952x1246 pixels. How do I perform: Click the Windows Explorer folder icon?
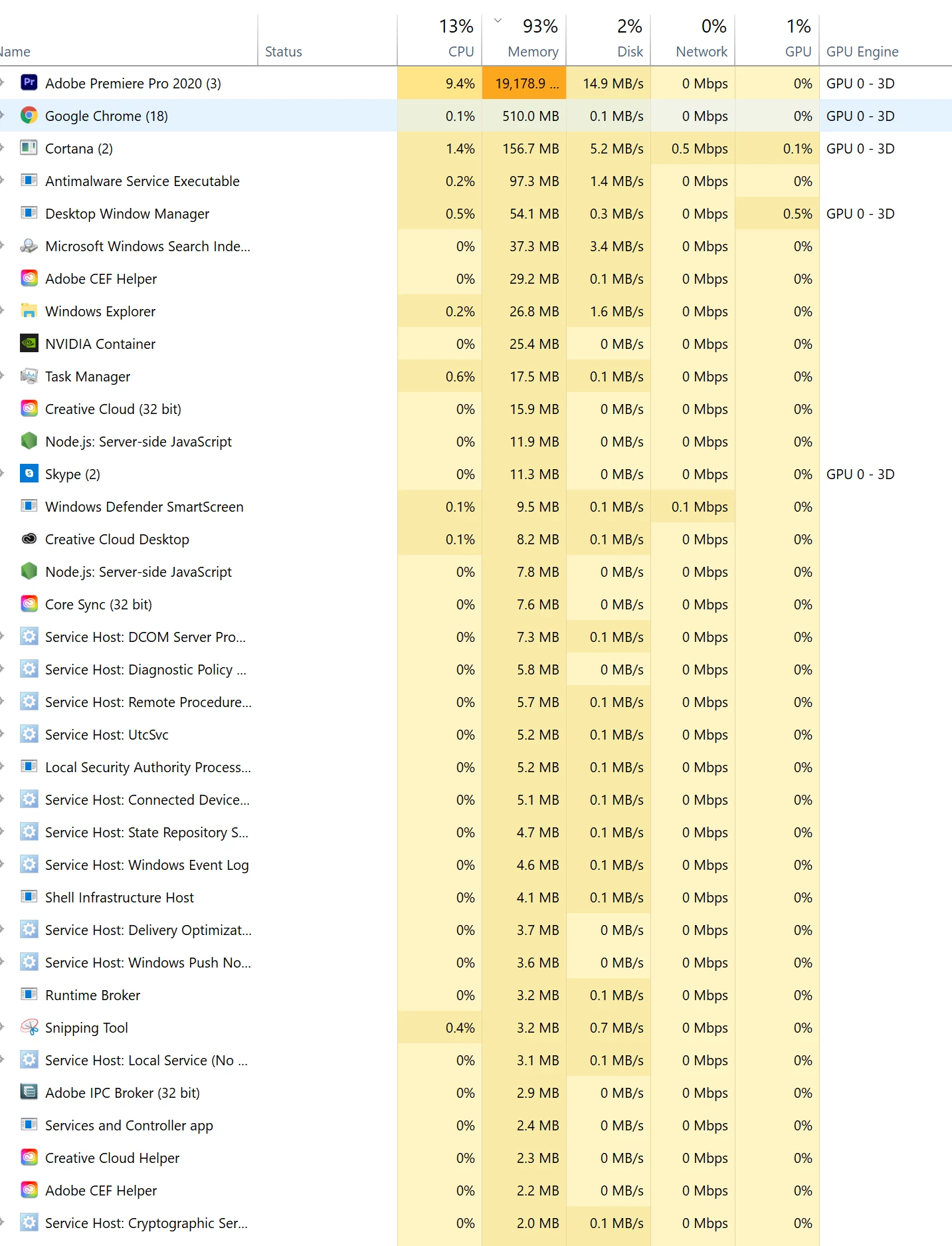tap(29, 310)
